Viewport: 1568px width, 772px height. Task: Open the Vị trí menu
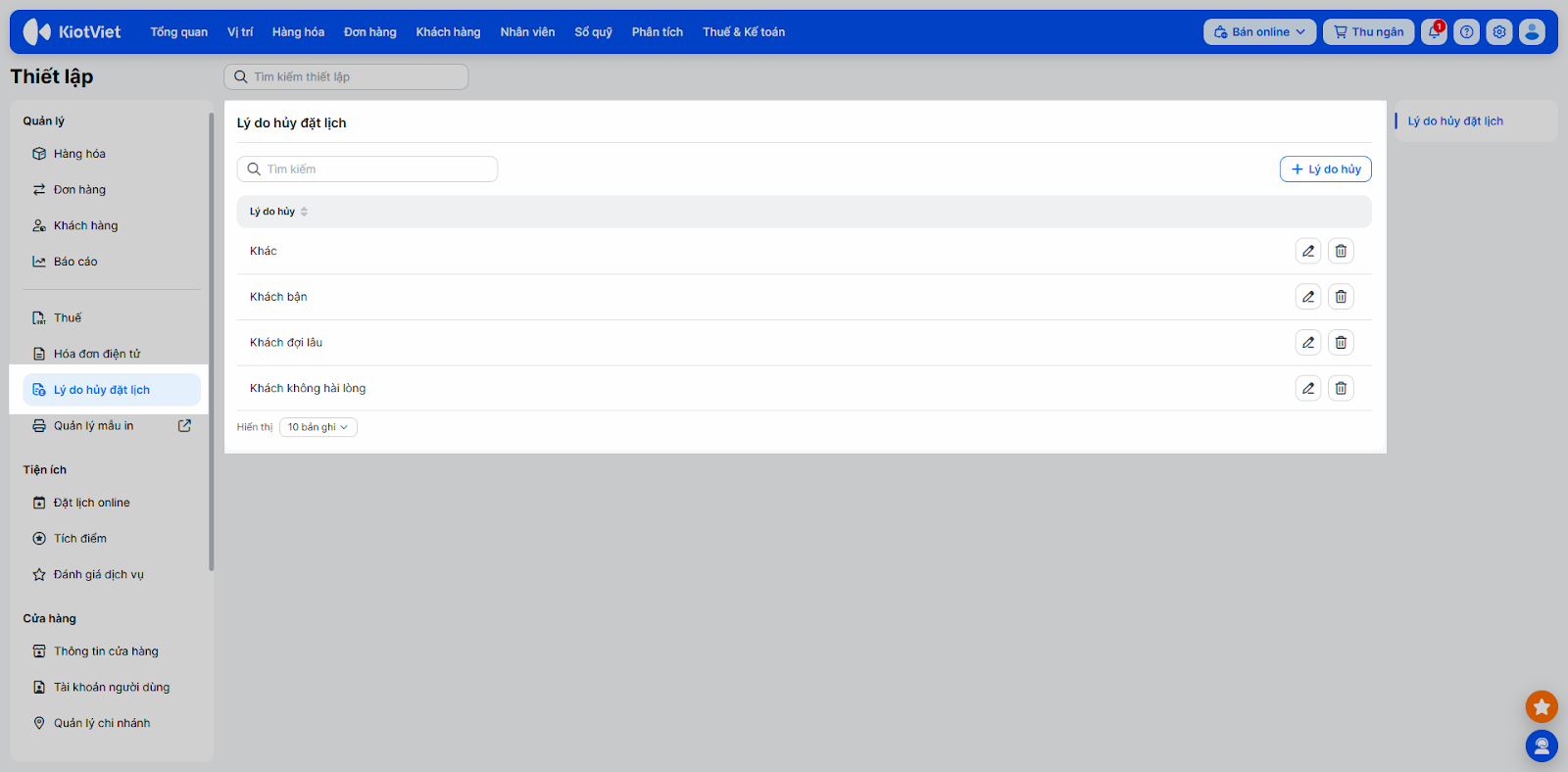pyautogui.click(x=240, y=32)
